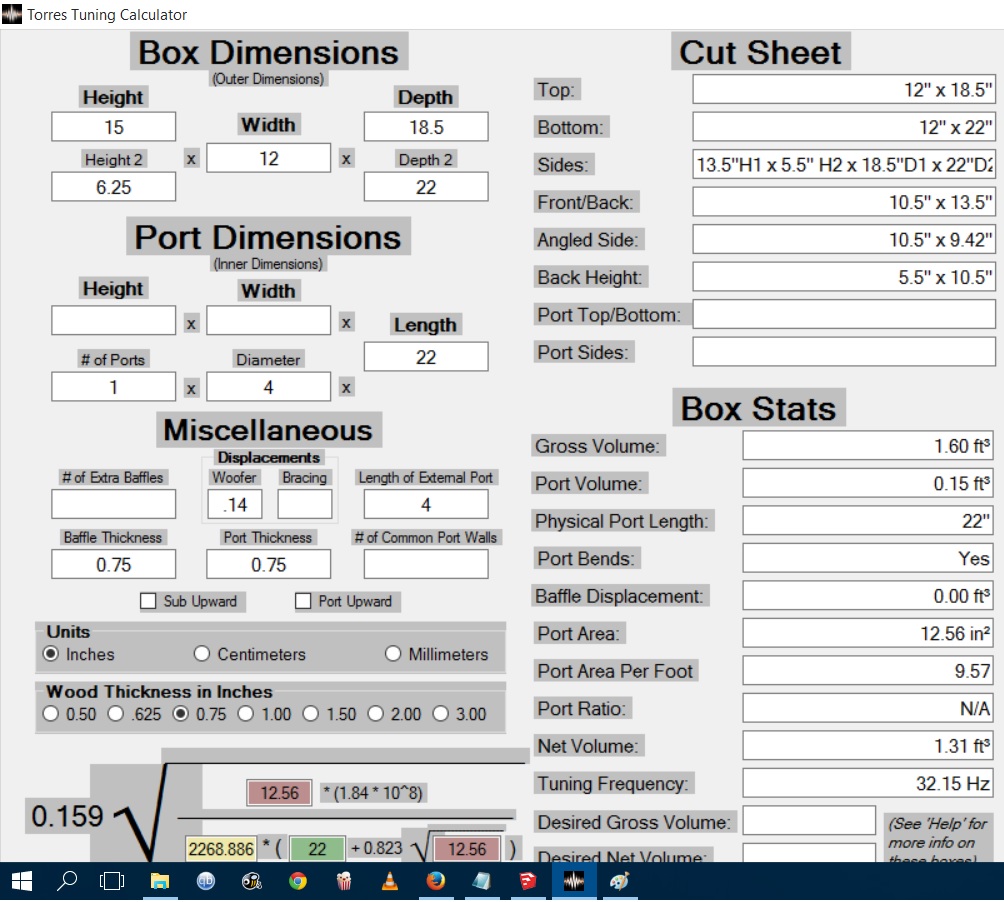Select Centimeters as the unit
1004x902 pixels.
(202, 654)
